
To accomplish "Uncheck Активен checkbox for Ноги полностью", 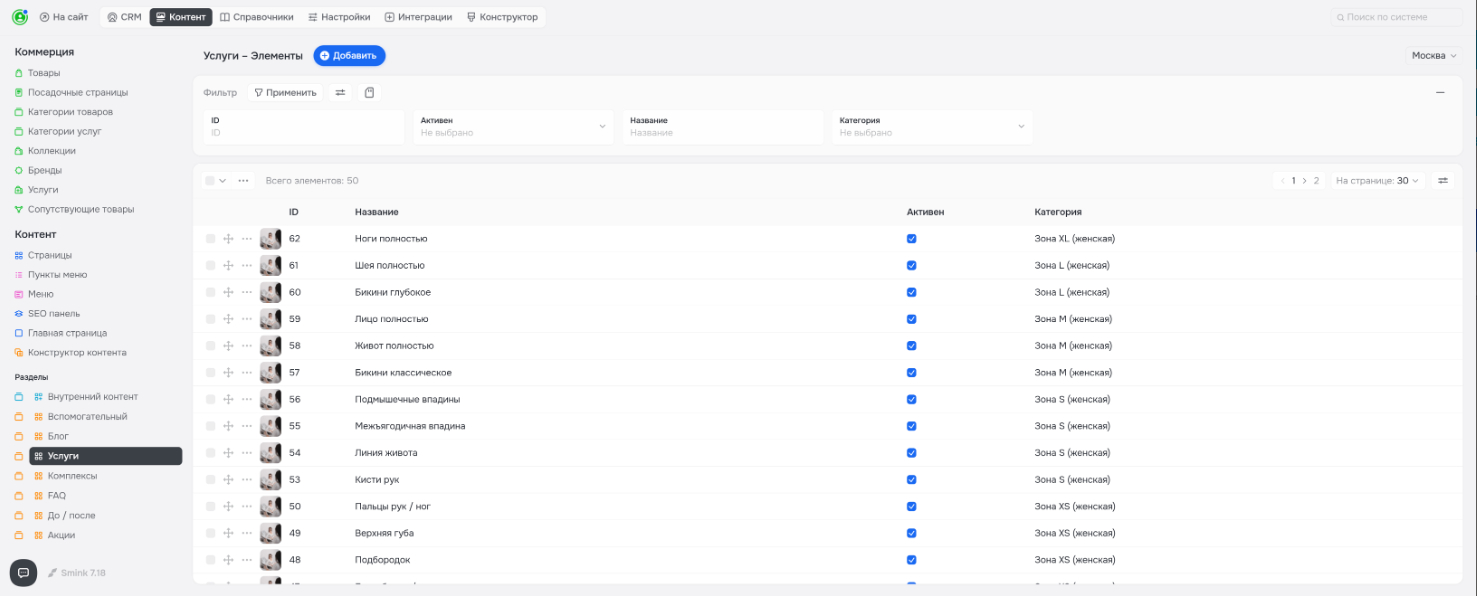I will pos(911,239).
